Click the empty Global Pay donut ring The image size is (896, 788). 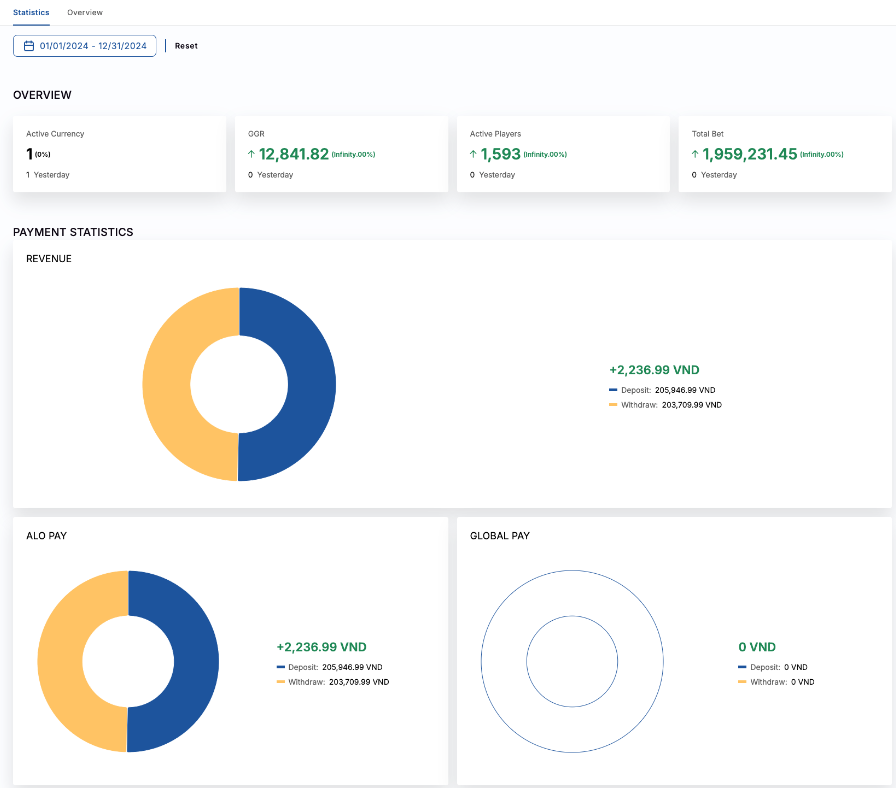coord(504,661)
